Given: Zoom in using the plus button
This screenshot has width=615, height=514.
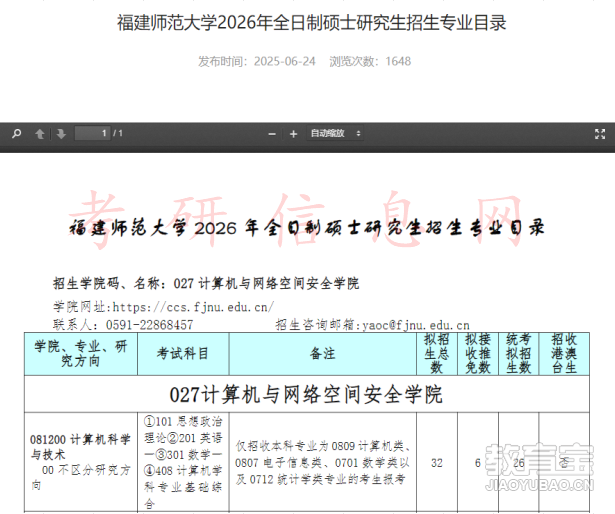Looking at the screenshot, I should tap(293, 134).
